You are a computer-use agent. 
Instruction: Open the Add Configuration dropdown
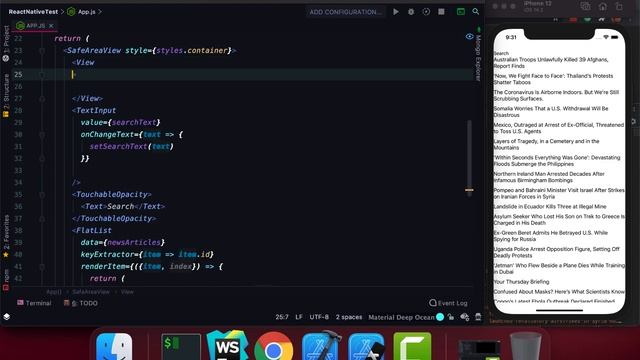click(x=345, y=12)
